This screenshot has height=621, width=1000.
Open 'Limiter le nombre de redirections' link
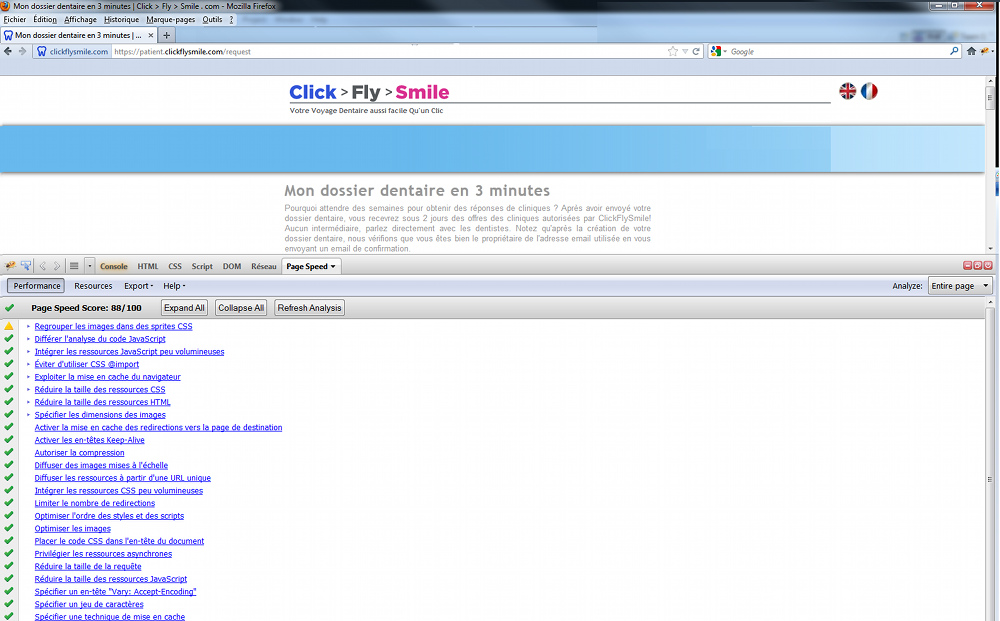pyautogui.click(x=94, y=503)
